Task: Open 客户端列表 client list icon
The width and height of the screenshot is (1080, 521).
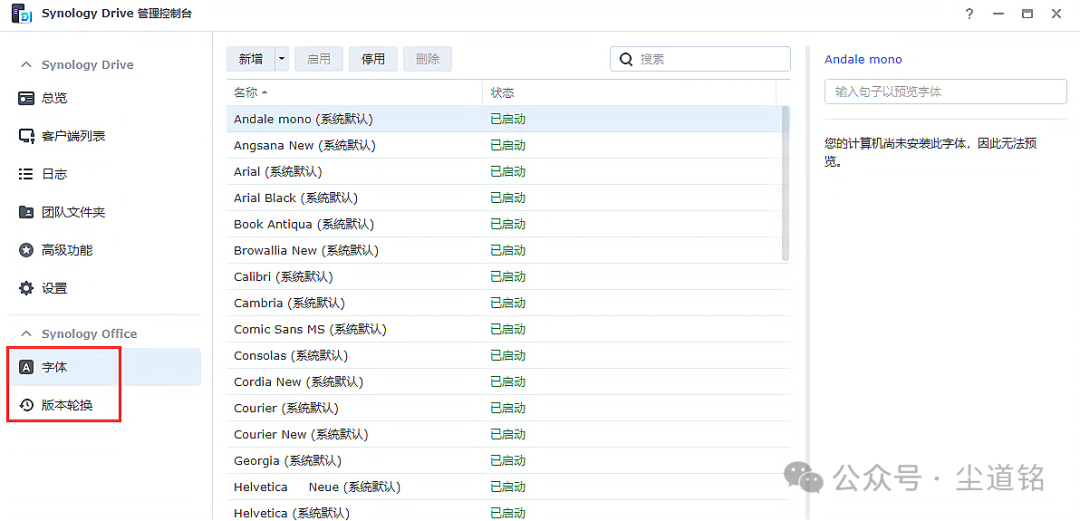Action: (x=27, y=136)
